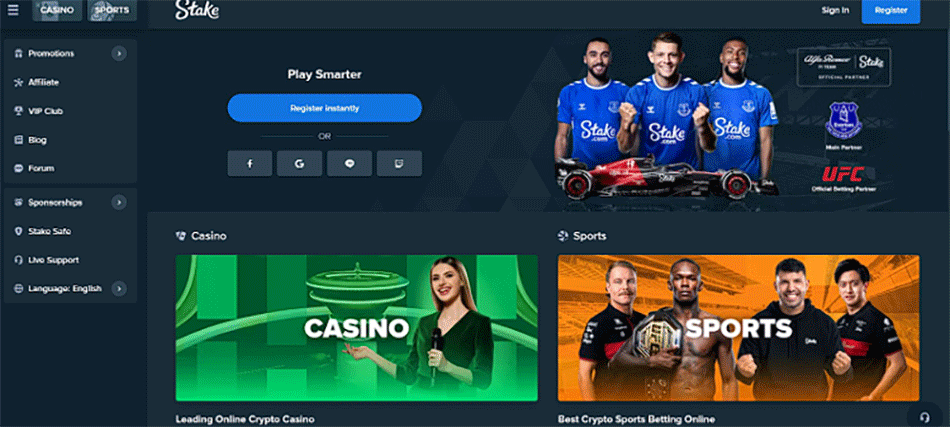
Task: Sign up with the Facebook icon
Action: click(250, 164)
